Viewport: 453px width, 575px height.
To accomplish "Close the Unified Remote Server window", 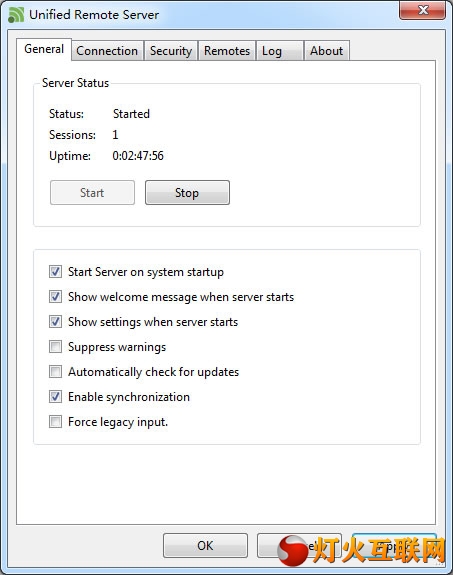I will point(422,10).
